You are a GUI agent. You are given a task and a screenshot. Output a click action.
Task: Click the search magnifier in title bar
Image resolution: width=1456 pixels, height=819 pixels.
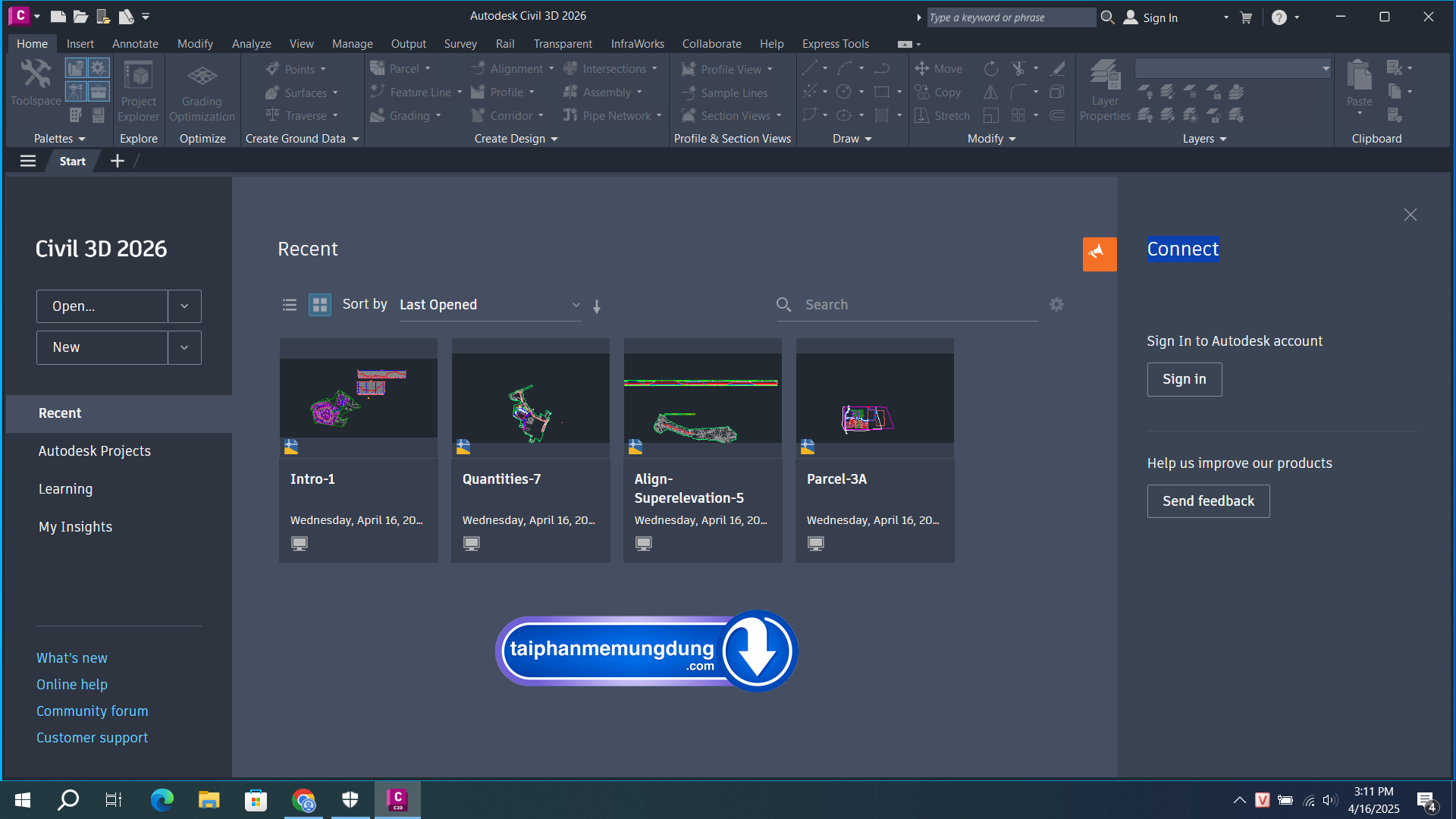point(1107,17)
